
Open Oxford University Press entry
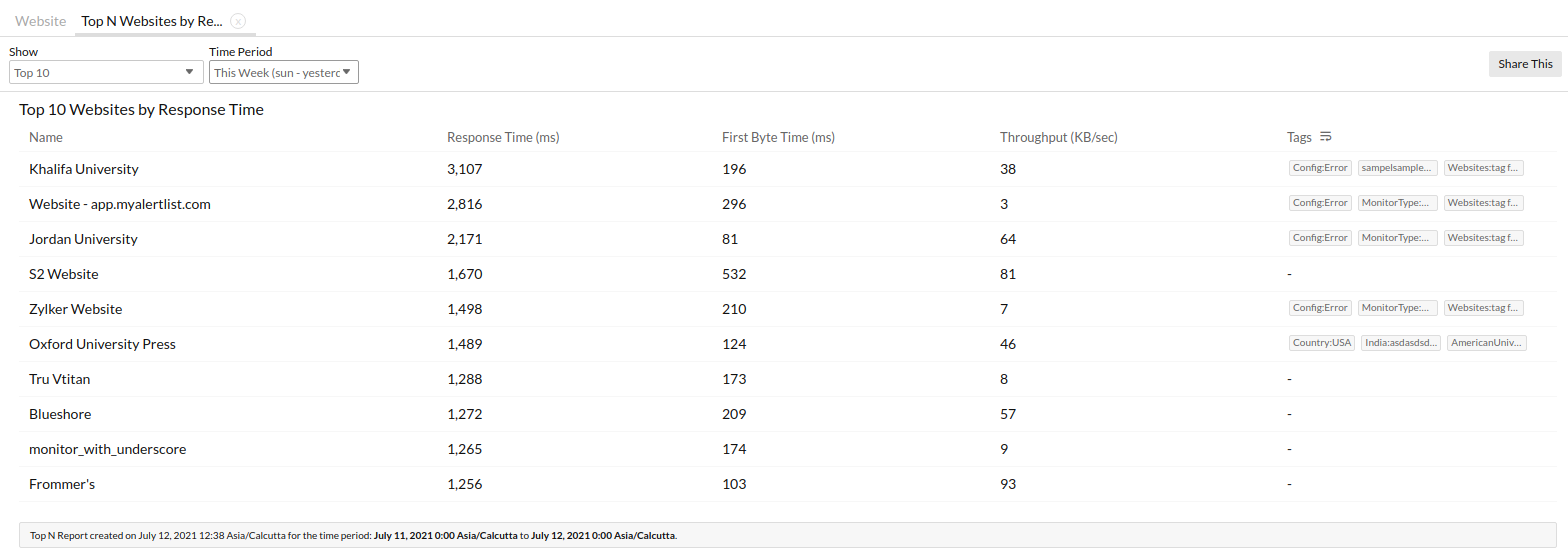coord(102,344)
